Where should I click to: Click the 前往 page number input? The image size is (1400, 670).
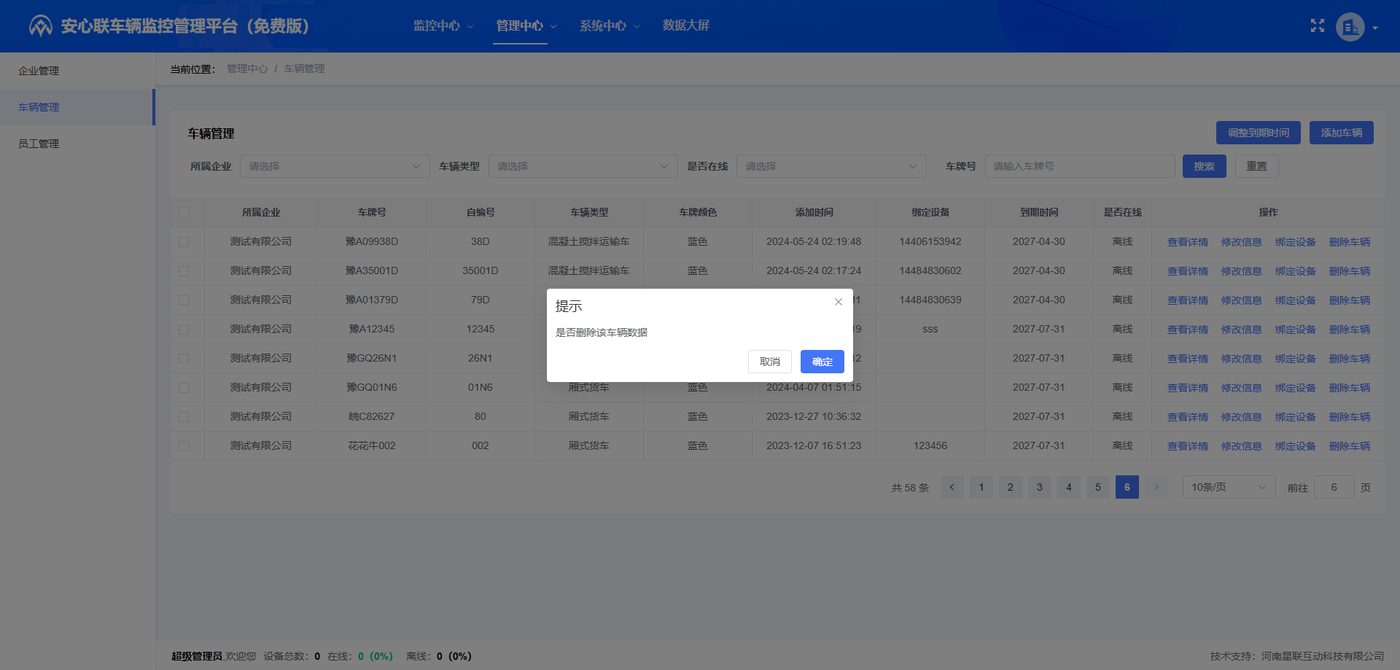[1334, 487]
